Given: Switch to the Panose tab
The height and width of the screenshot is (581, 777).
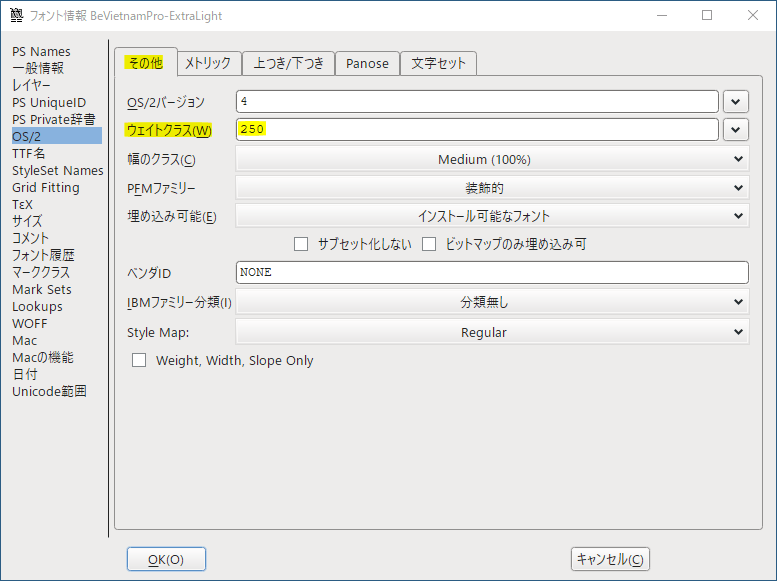Looking at the screenshot, I should pos(367,63).
